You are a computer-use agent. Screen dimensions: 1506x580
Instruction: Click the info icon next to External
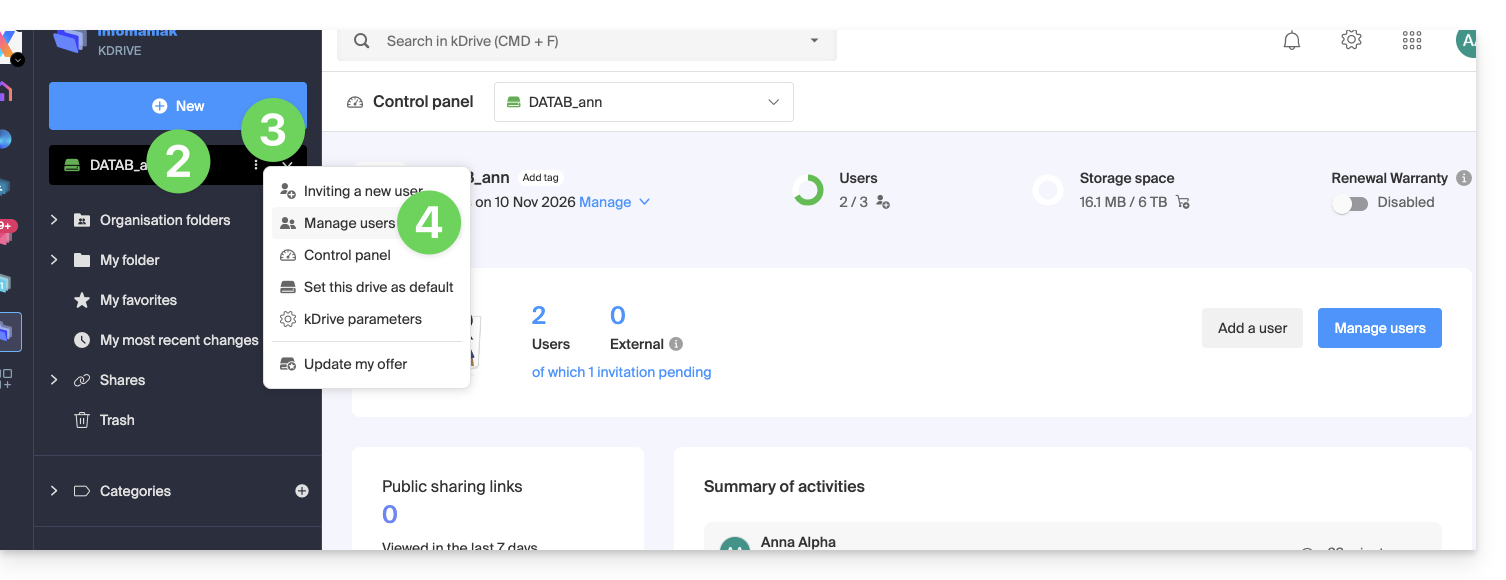(676, 344)
